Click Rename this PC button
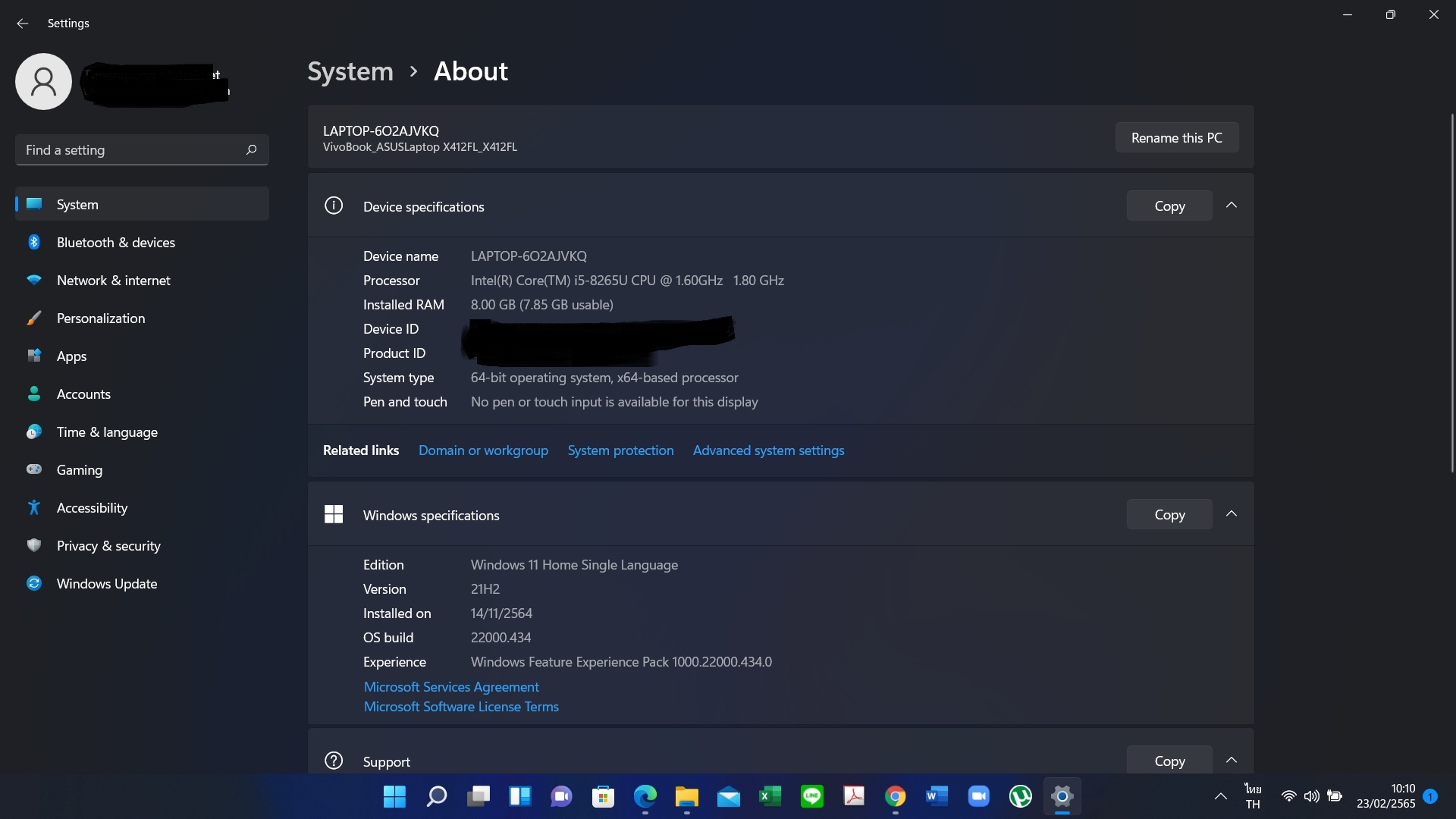Image resolution: width=1456 pixels, height=819 pixels. point(1176,138)
